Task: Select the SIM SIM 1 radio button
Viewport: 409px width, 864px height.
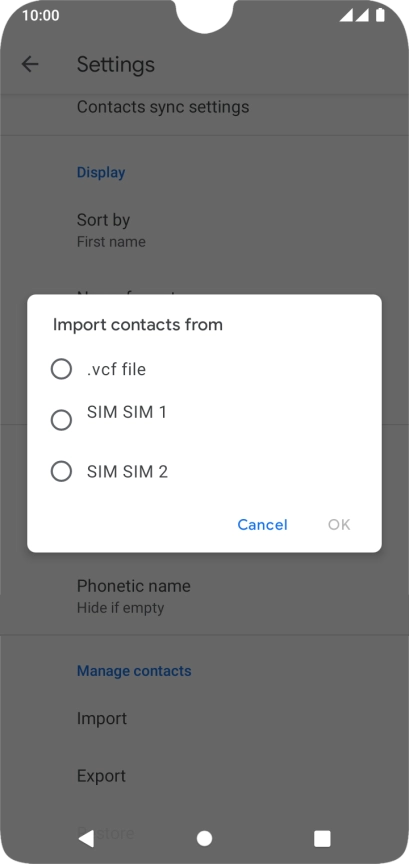Action: coord(61,420)
